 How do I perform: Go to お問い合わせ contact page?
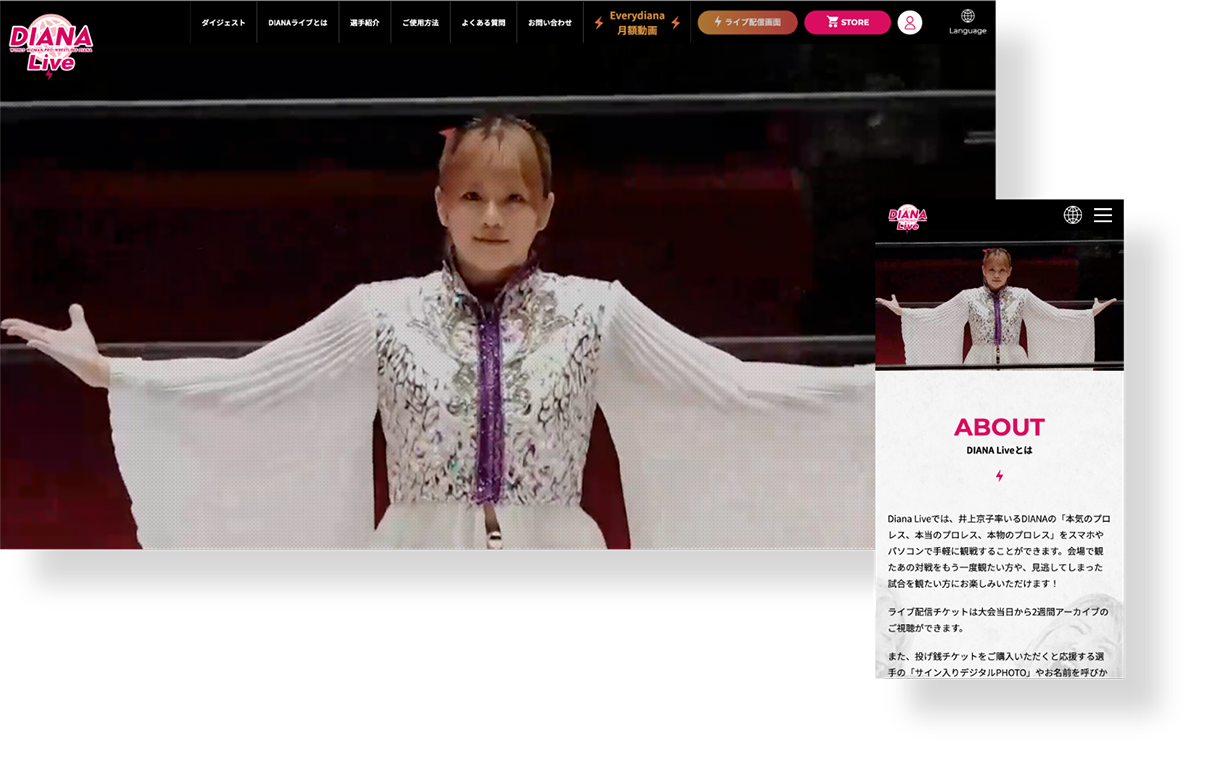pyautogui.click(x=550, y=23)
